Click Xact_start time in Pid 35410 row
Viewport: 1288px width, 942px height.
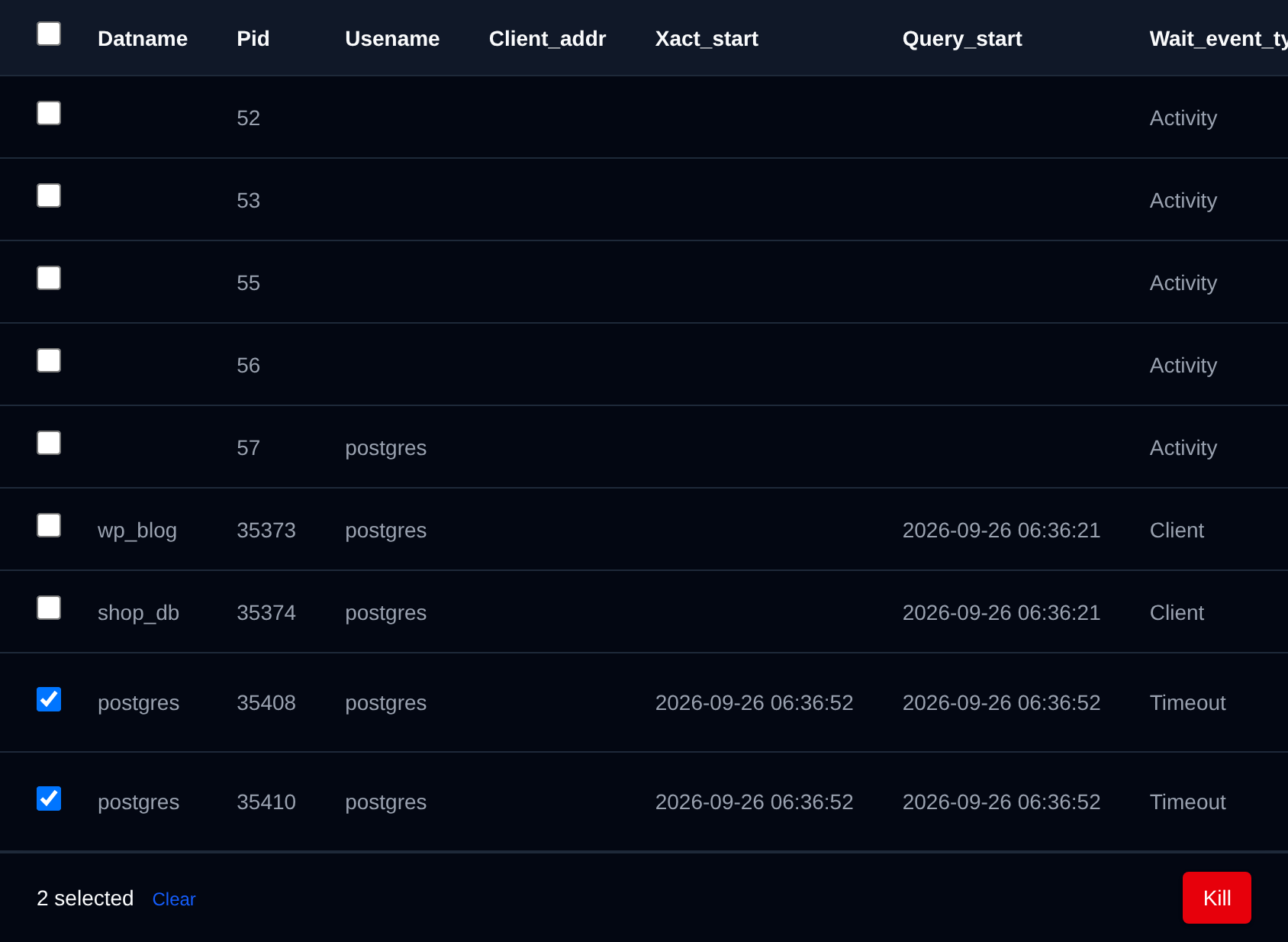754,802
